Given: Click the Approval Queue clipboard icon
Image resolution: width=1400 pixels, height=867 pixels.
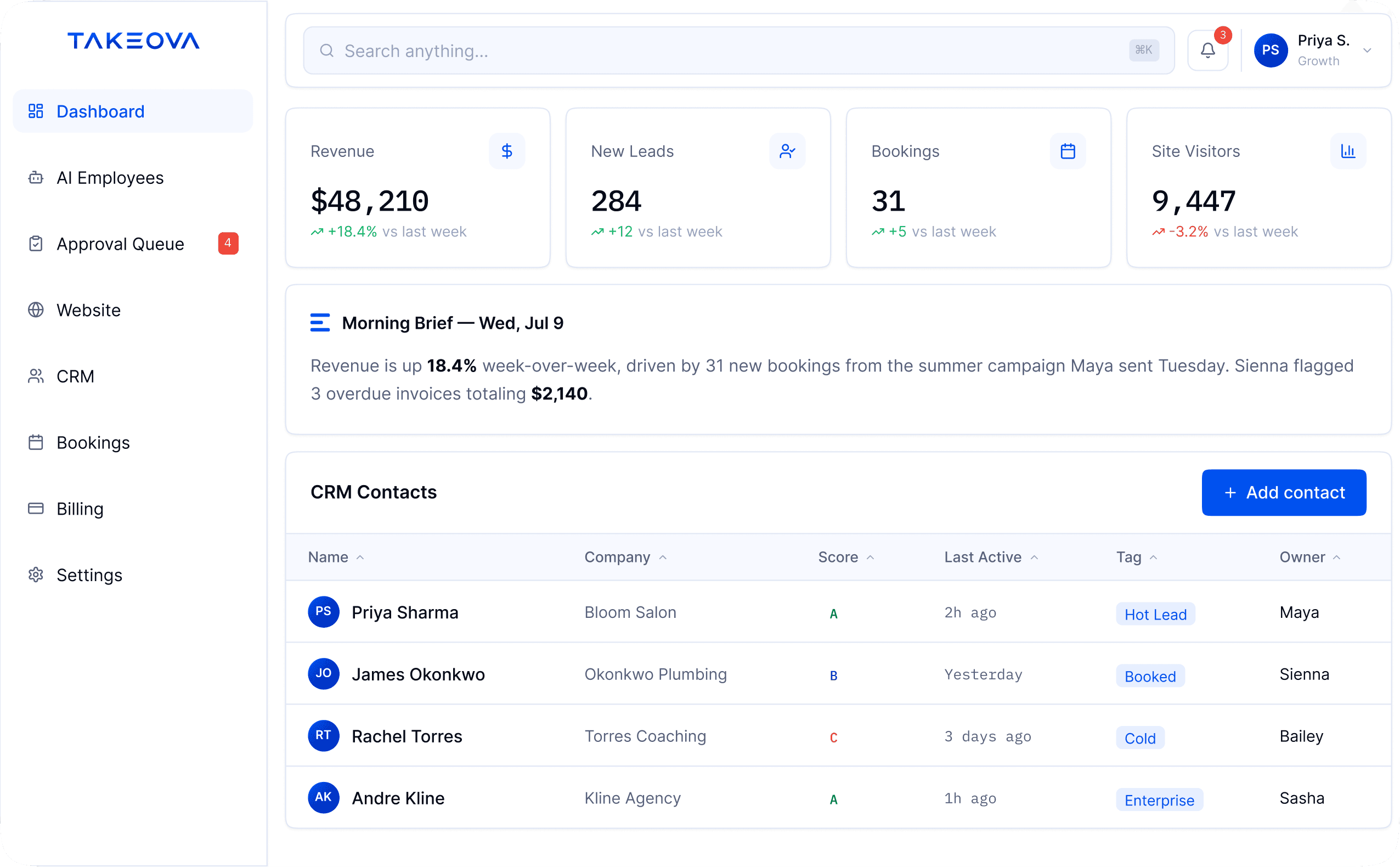Looking at the screenshot, I should (36, 244).
